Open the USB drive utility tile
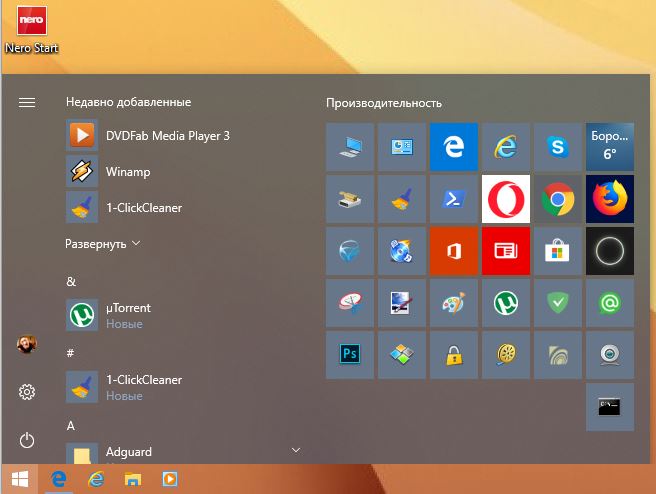This screenshot has height=494, width=656. pos(350,199)
